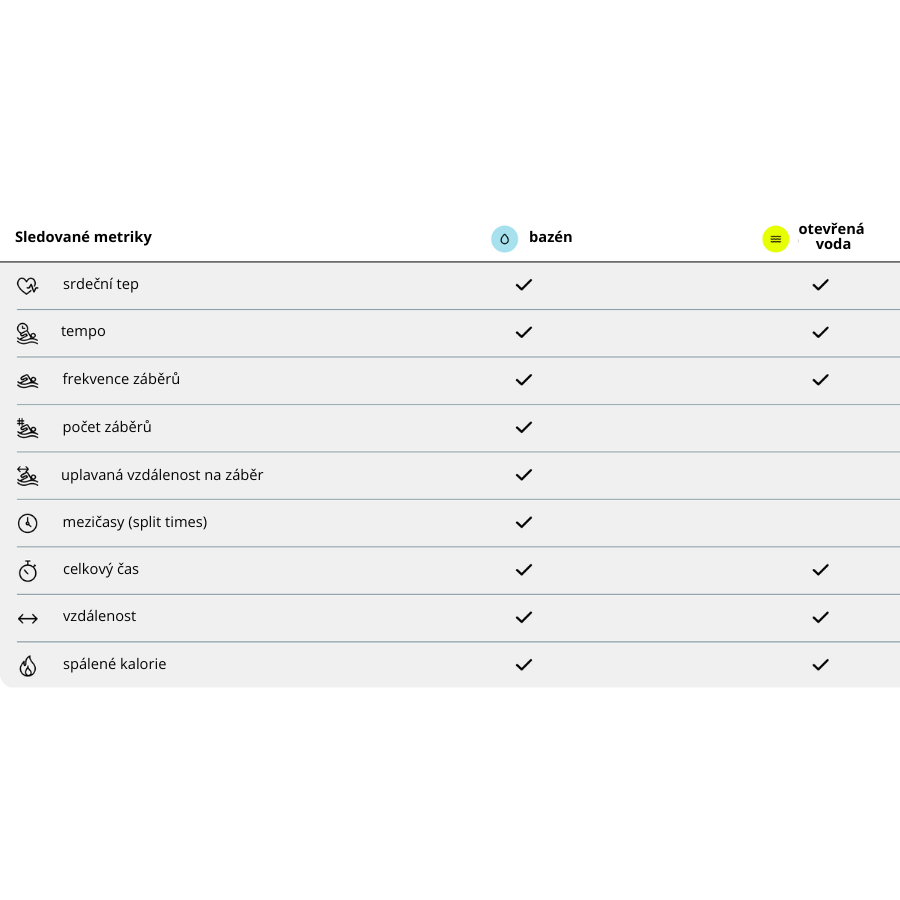Click the bazén checkmark for srdeční tep
This screenshot has height=900, width=900.
coord(523,285)
